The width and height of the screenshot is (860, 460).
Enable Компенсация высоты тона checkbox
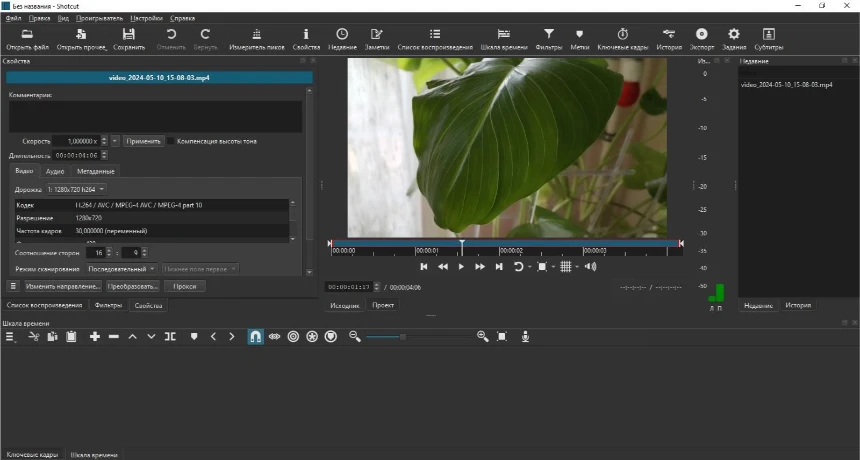pyautogui.click(x=171, y=141)
